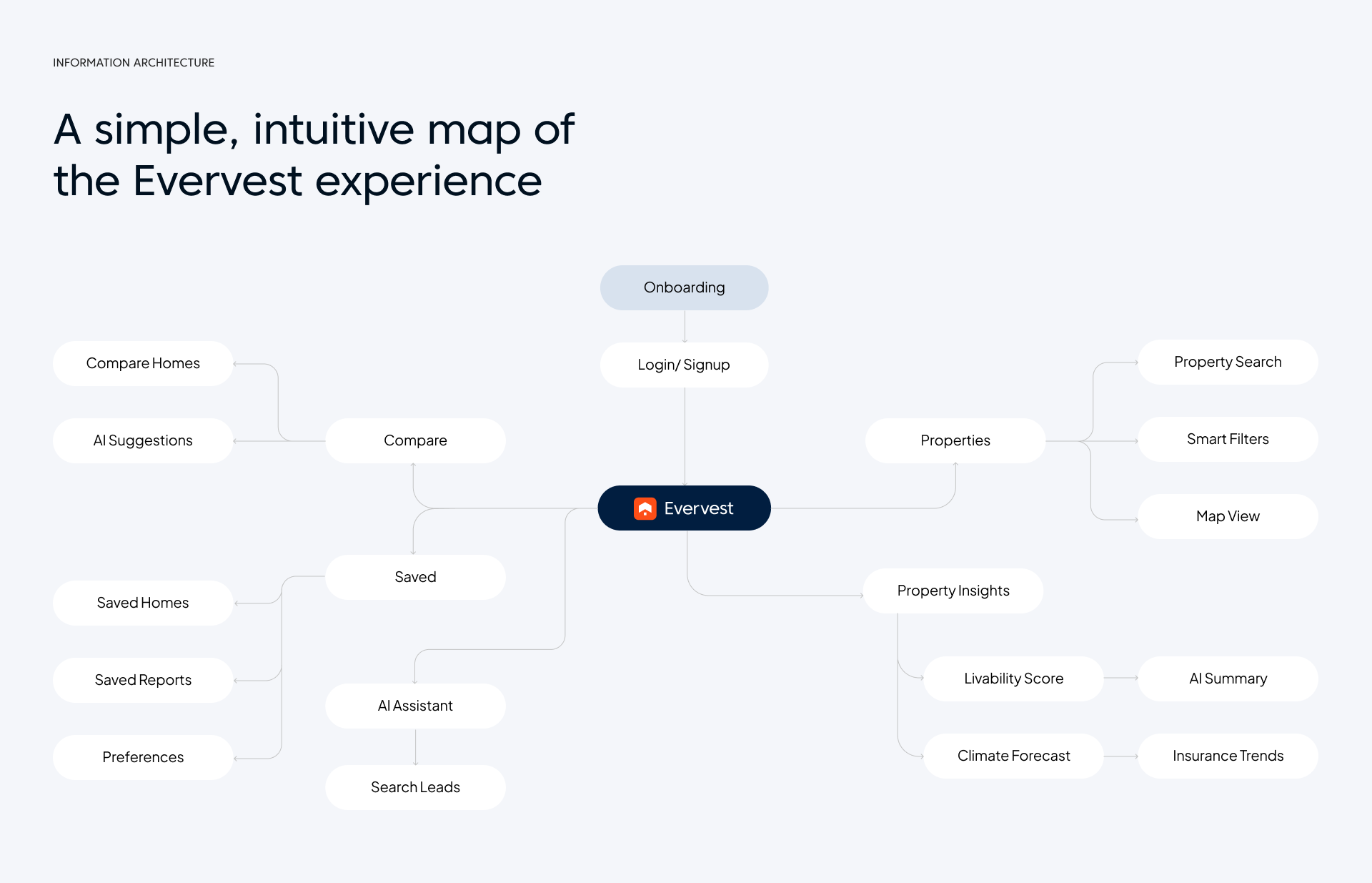Viewport: 1372px width, 883px height.
Task: Click the Compare node
Action: click(x=415, y=440)
